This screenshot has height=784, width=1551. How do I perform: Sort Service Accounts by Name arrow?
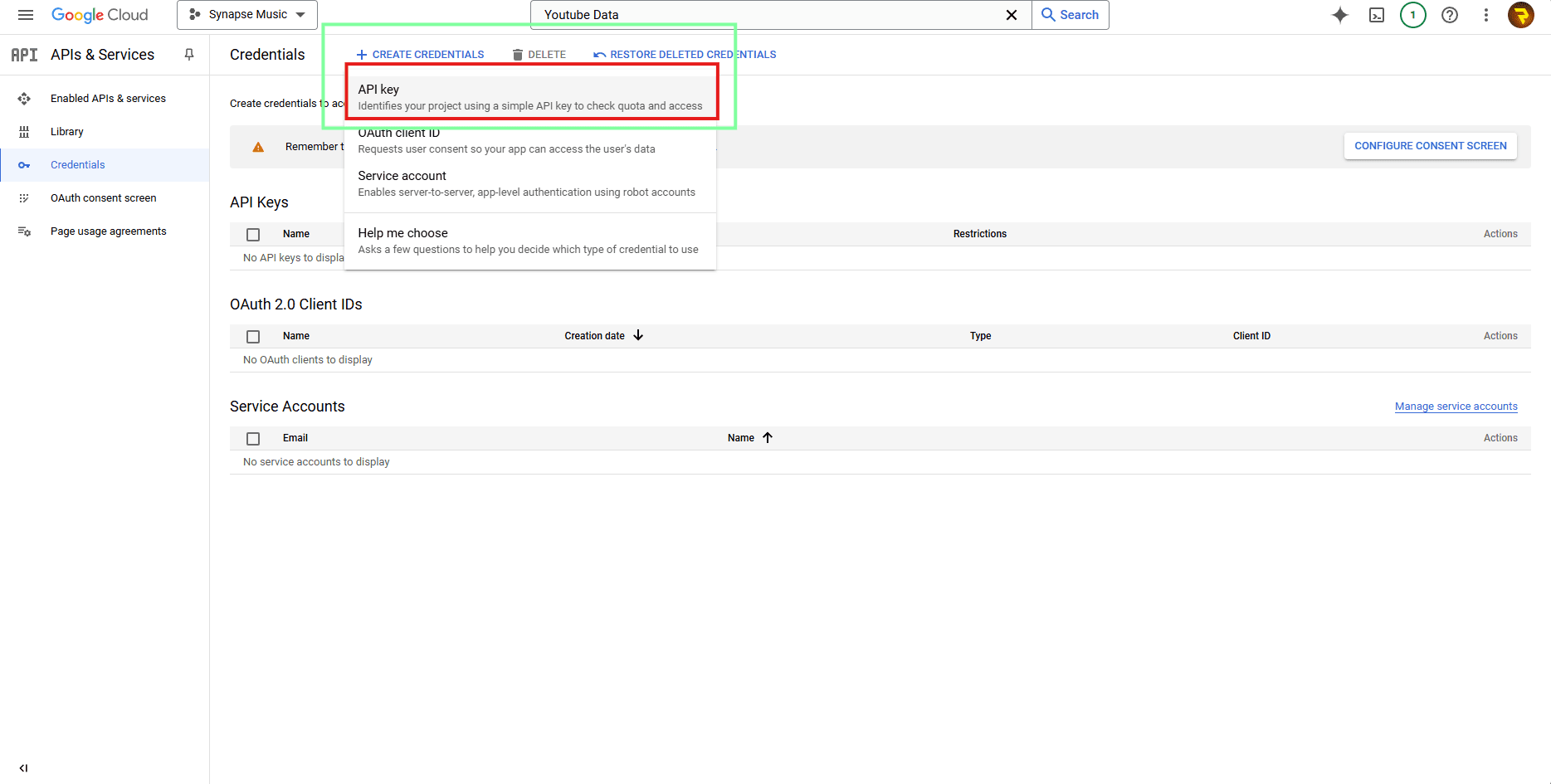point(768,437)
